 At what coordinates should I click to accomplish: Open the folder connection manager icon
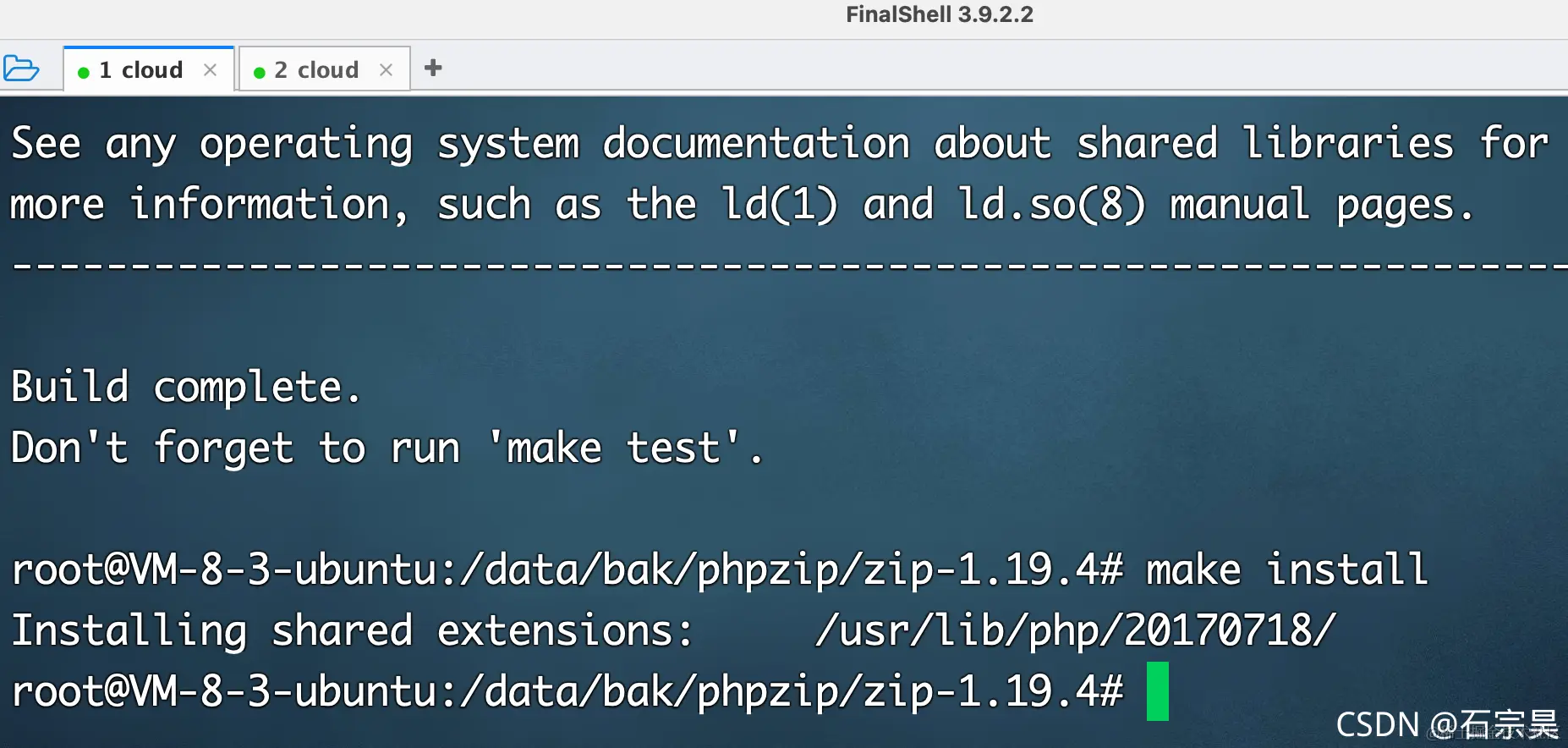[21, 69]
